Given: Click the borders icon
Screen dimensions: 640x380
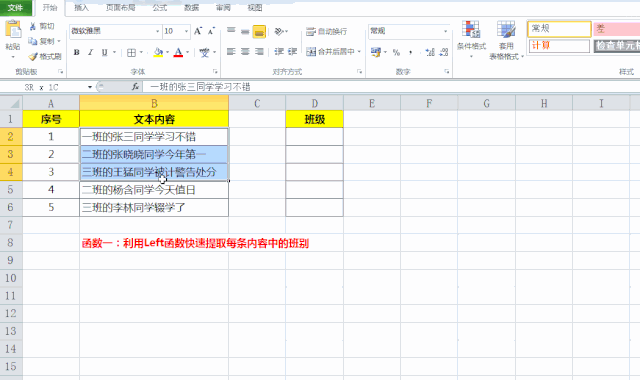Looking at the screenshot, I should tap(131, 52).
